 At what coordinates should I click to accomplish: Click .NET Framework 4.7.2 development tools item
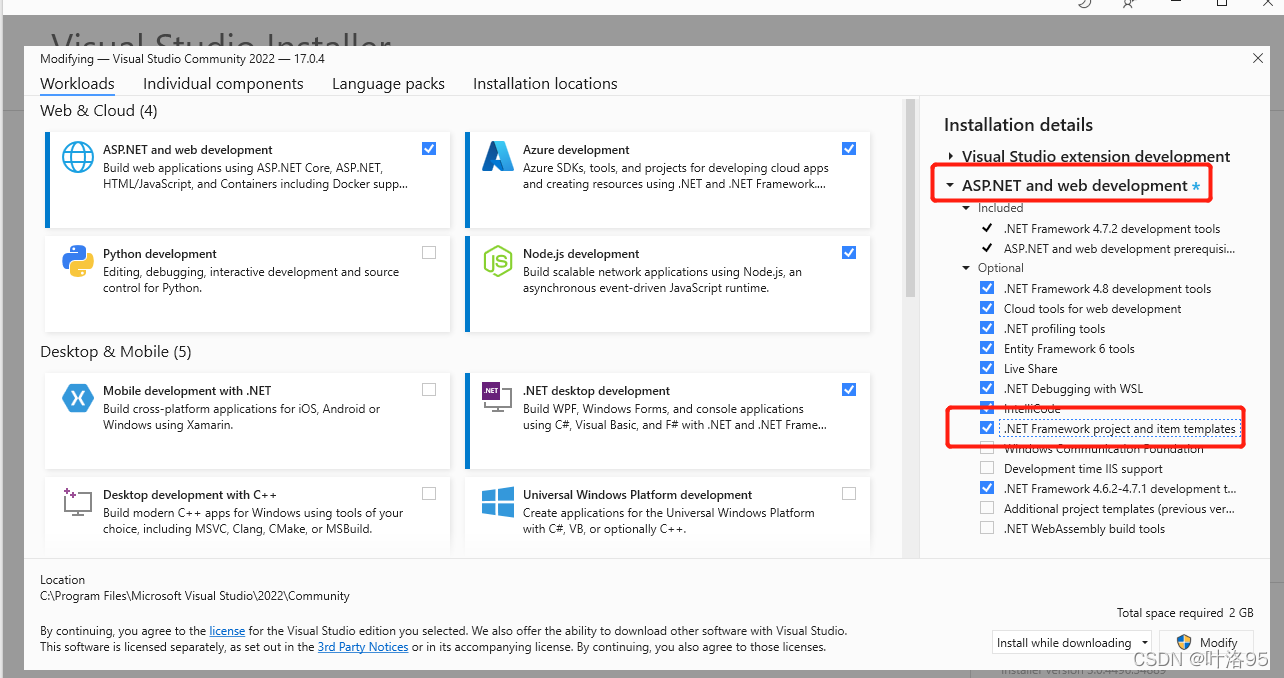tap(1112, 229)
